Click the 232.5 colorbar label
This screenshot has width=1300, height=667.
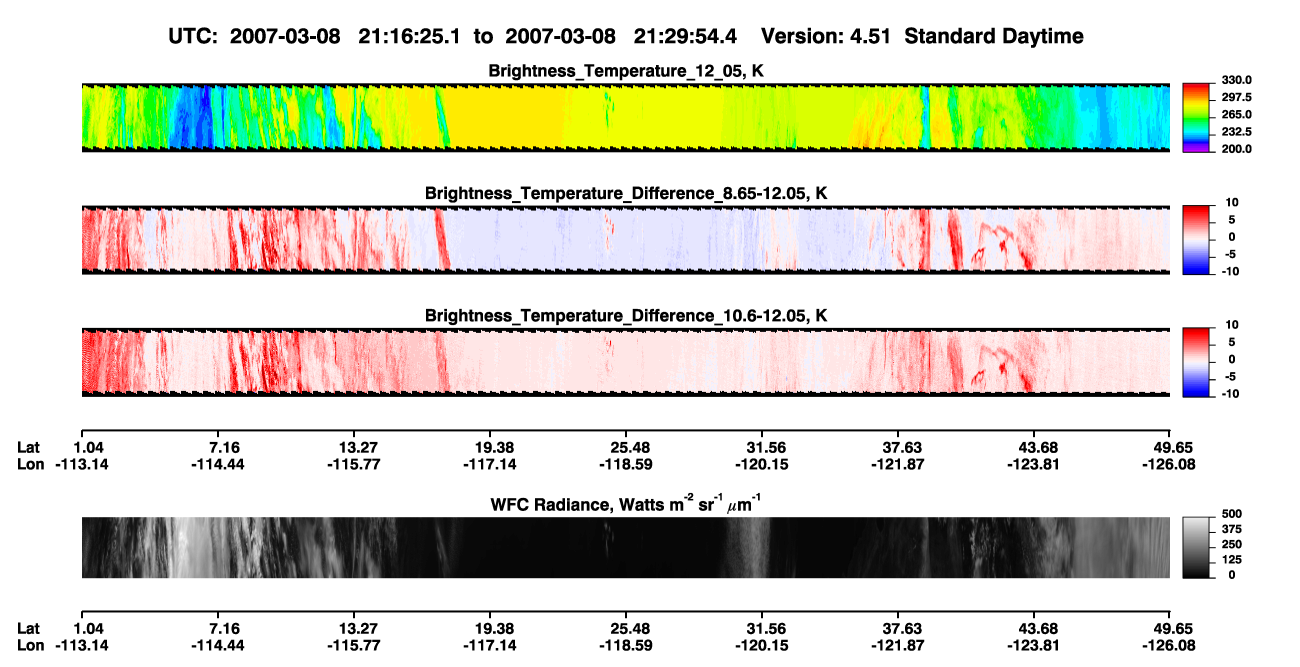click(1236, 131)
